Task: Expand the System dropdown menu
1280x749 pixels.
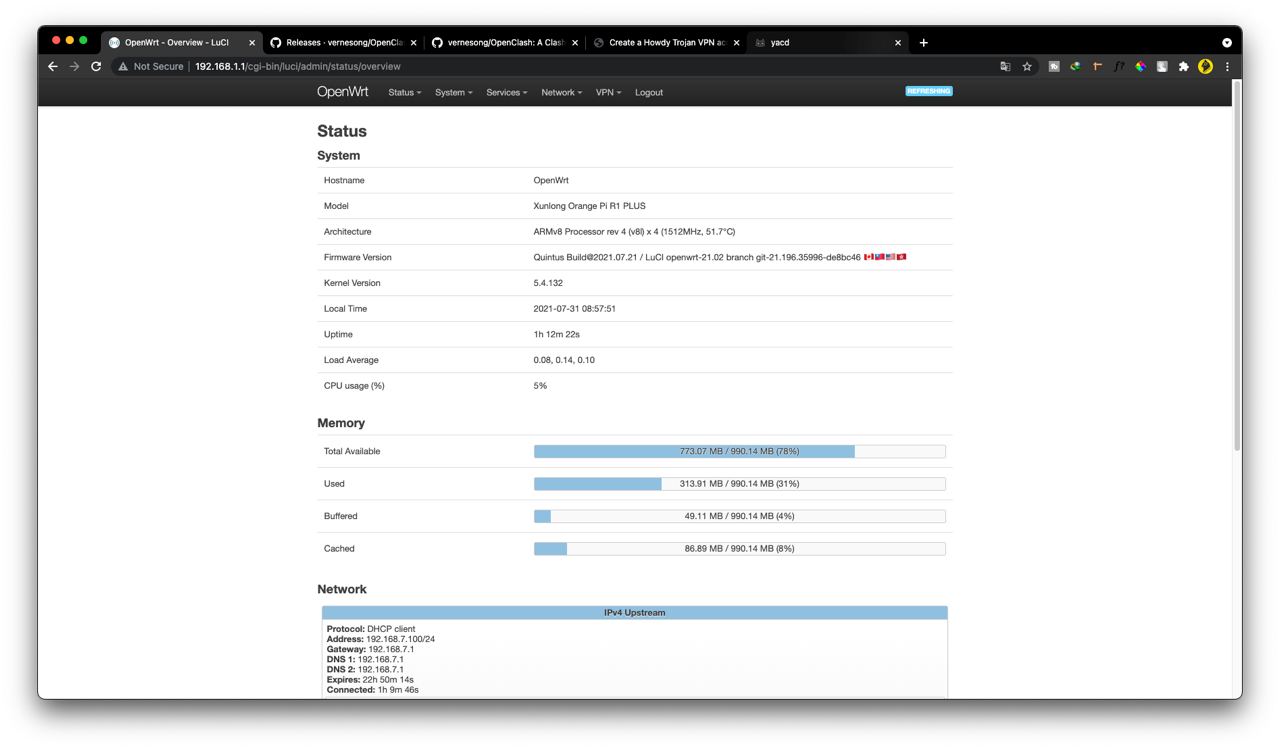Action: click(453, 92)
